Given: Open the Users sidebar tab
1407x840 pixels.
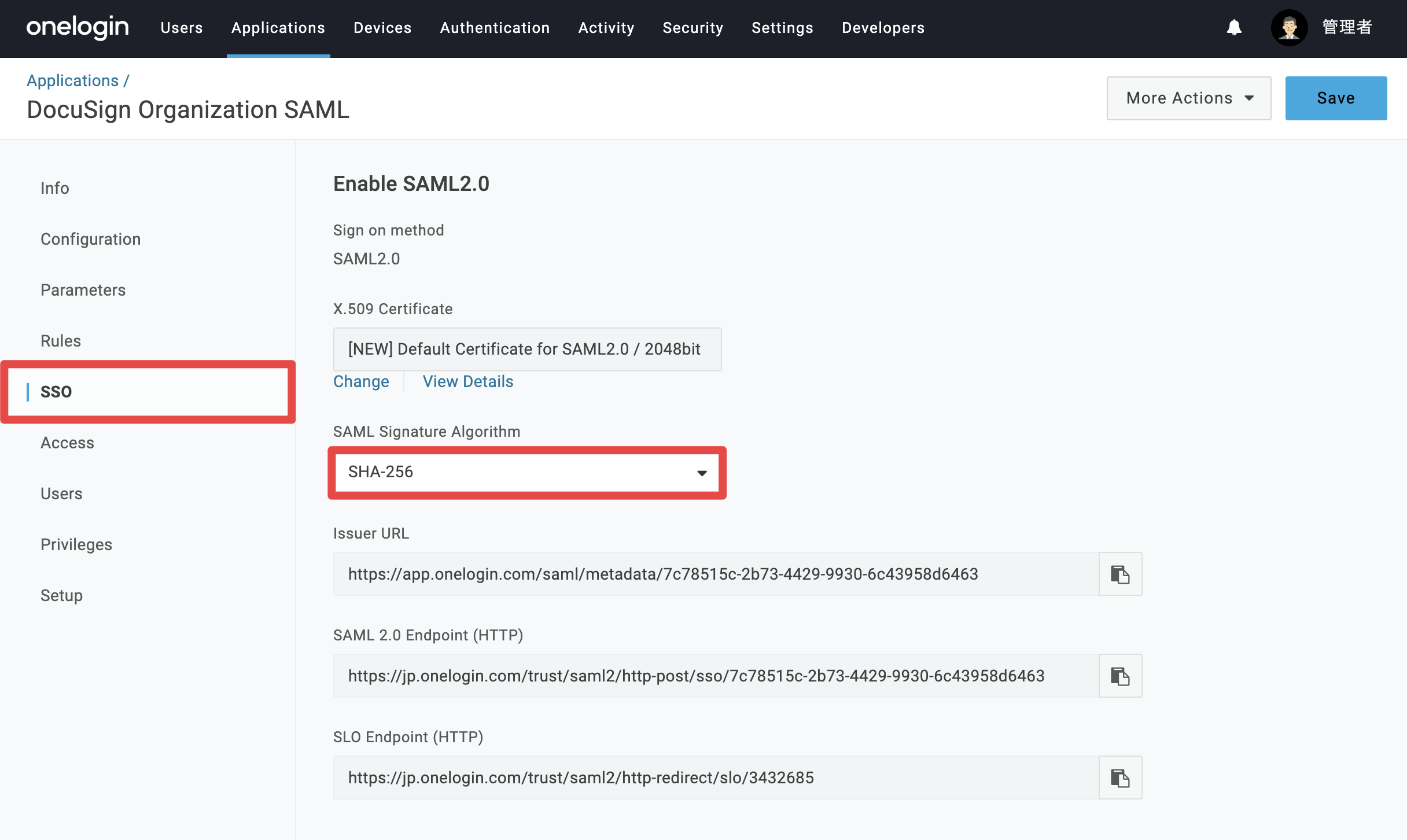Looking at the screenshot, I should point(61,493).
